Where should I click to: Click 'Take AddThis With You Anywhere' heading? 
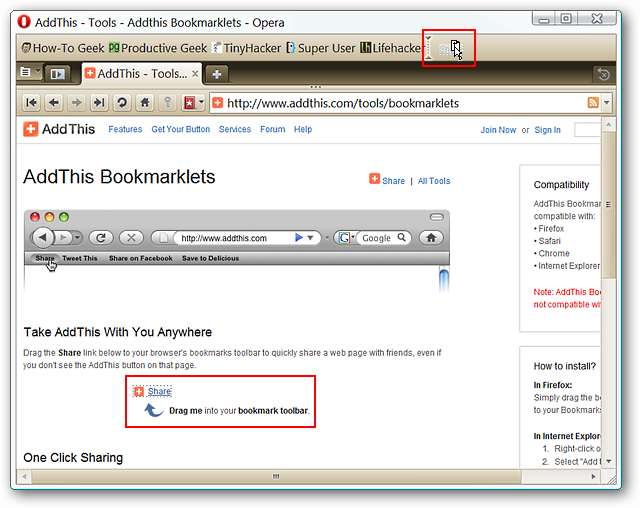118,332
